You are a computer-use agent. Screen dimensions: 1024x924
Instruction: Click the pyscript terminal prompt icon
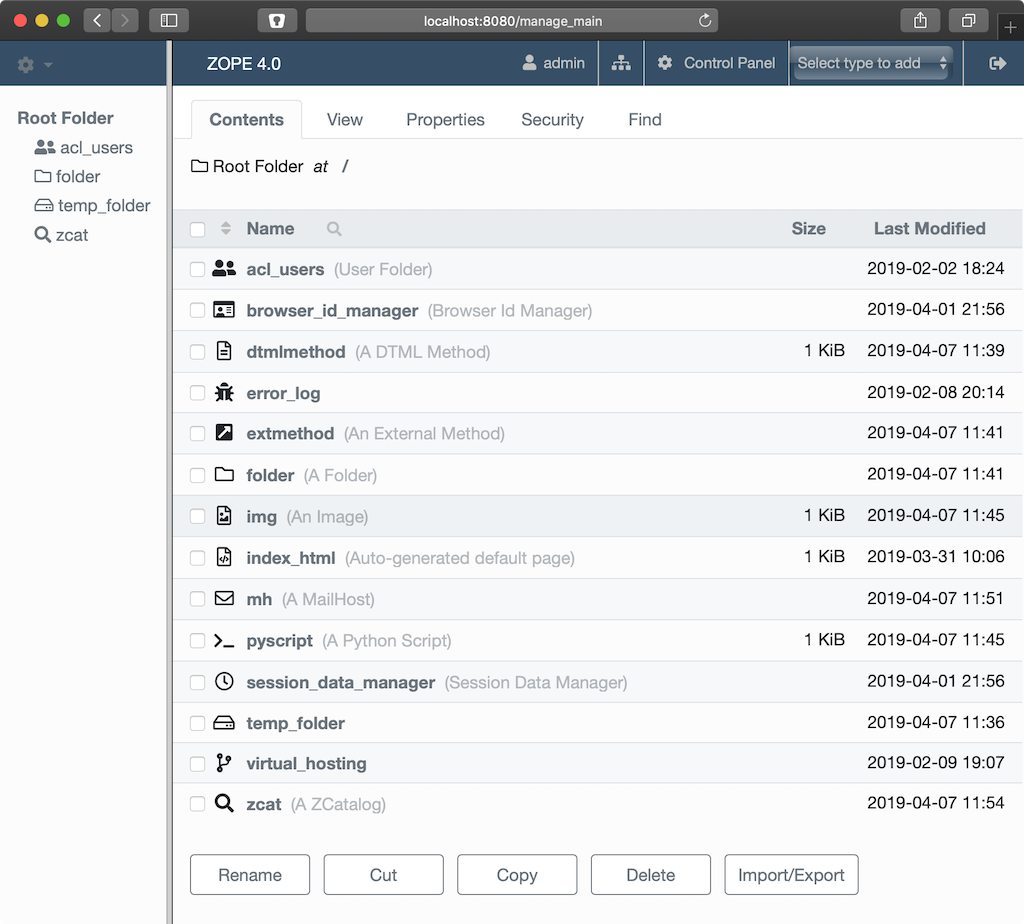coord(224,641)
